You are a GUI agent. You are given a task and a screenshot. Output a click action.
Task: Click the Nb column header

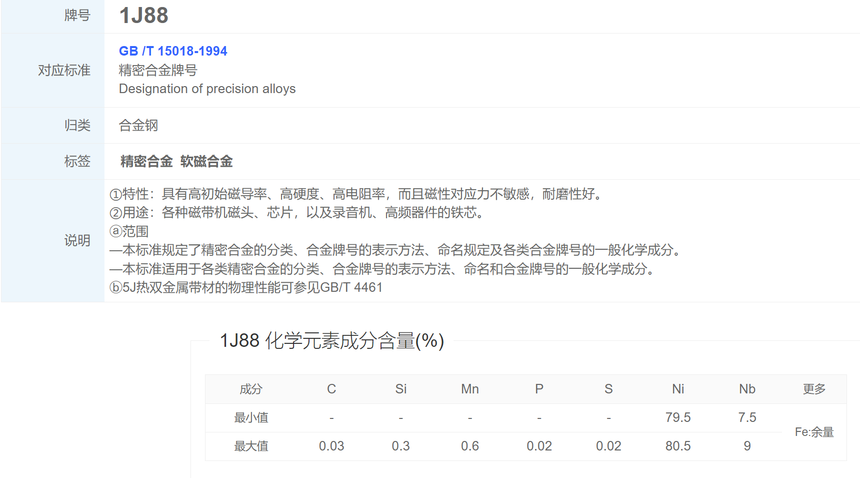pyautogui.click(x=747, y=389)
